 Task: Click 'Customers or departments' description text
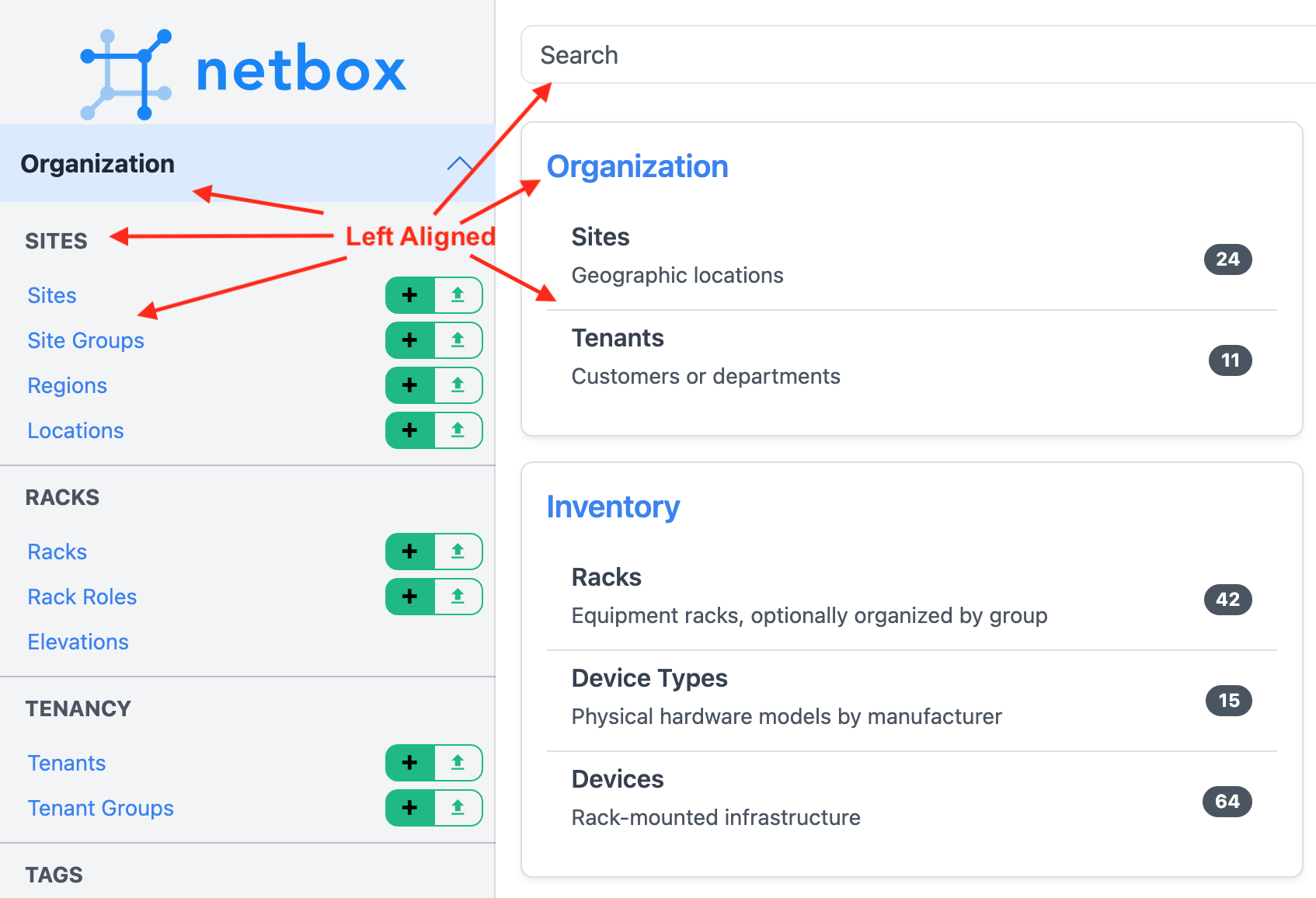pos(705,376)
